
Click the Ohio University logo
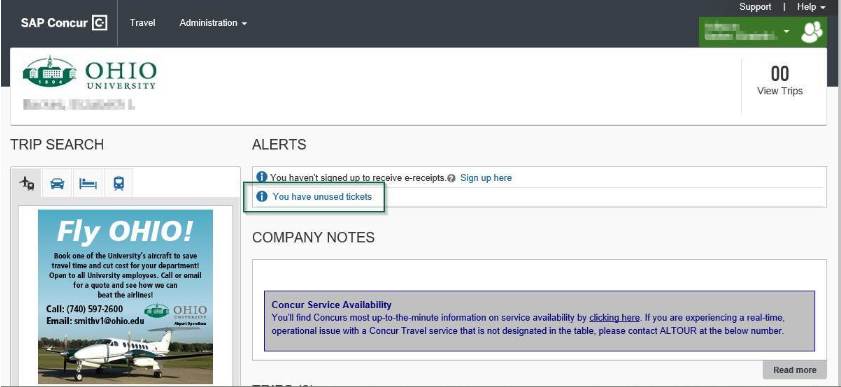click(x=89, y=72)
